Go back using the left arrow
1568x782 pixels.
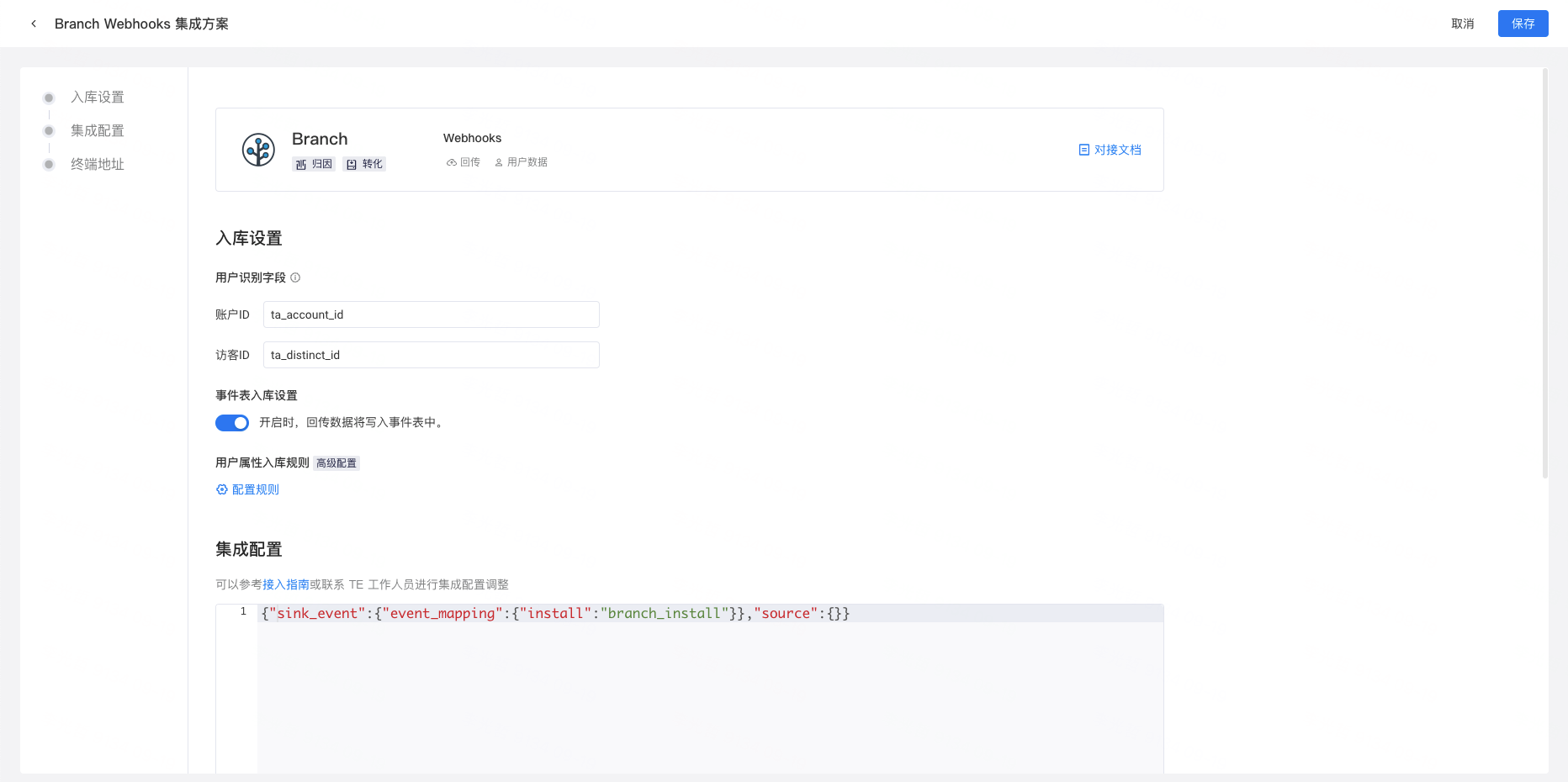[x=34, y=24]
